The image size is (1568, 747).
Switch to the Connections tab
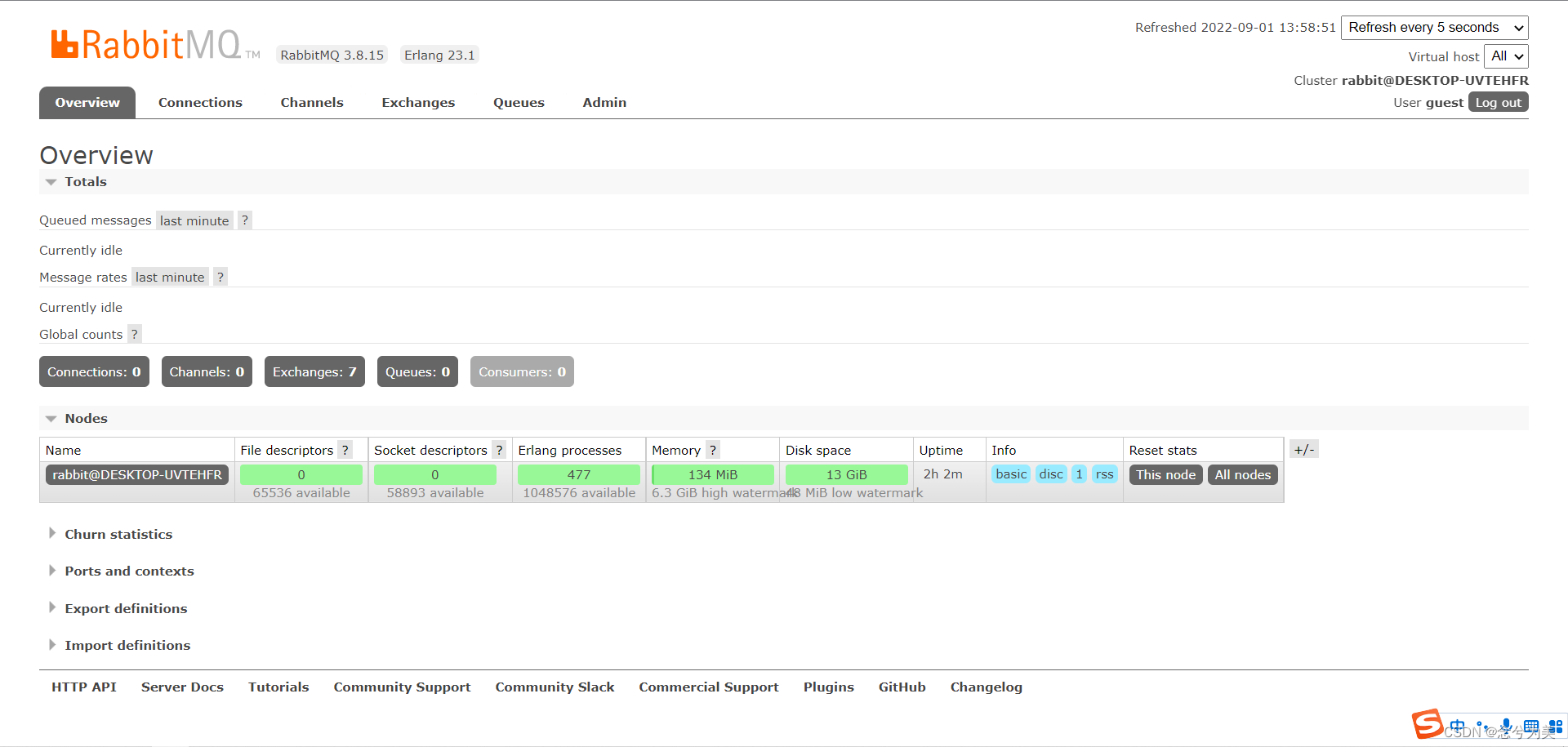[200, 103]
